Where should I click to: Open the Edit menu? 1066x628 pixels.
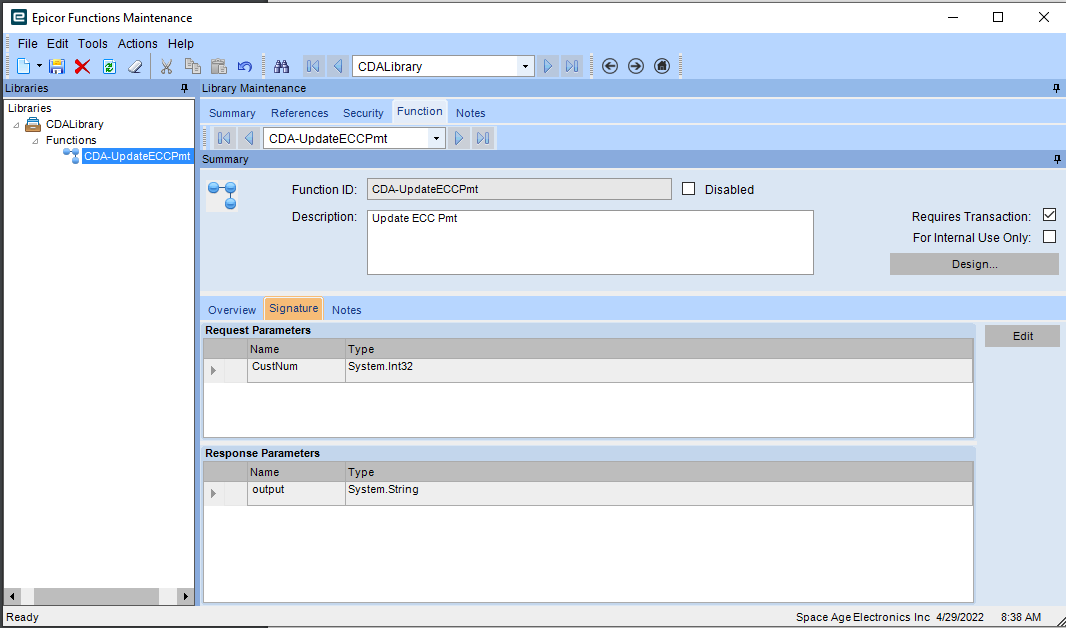tap(58, 43)
